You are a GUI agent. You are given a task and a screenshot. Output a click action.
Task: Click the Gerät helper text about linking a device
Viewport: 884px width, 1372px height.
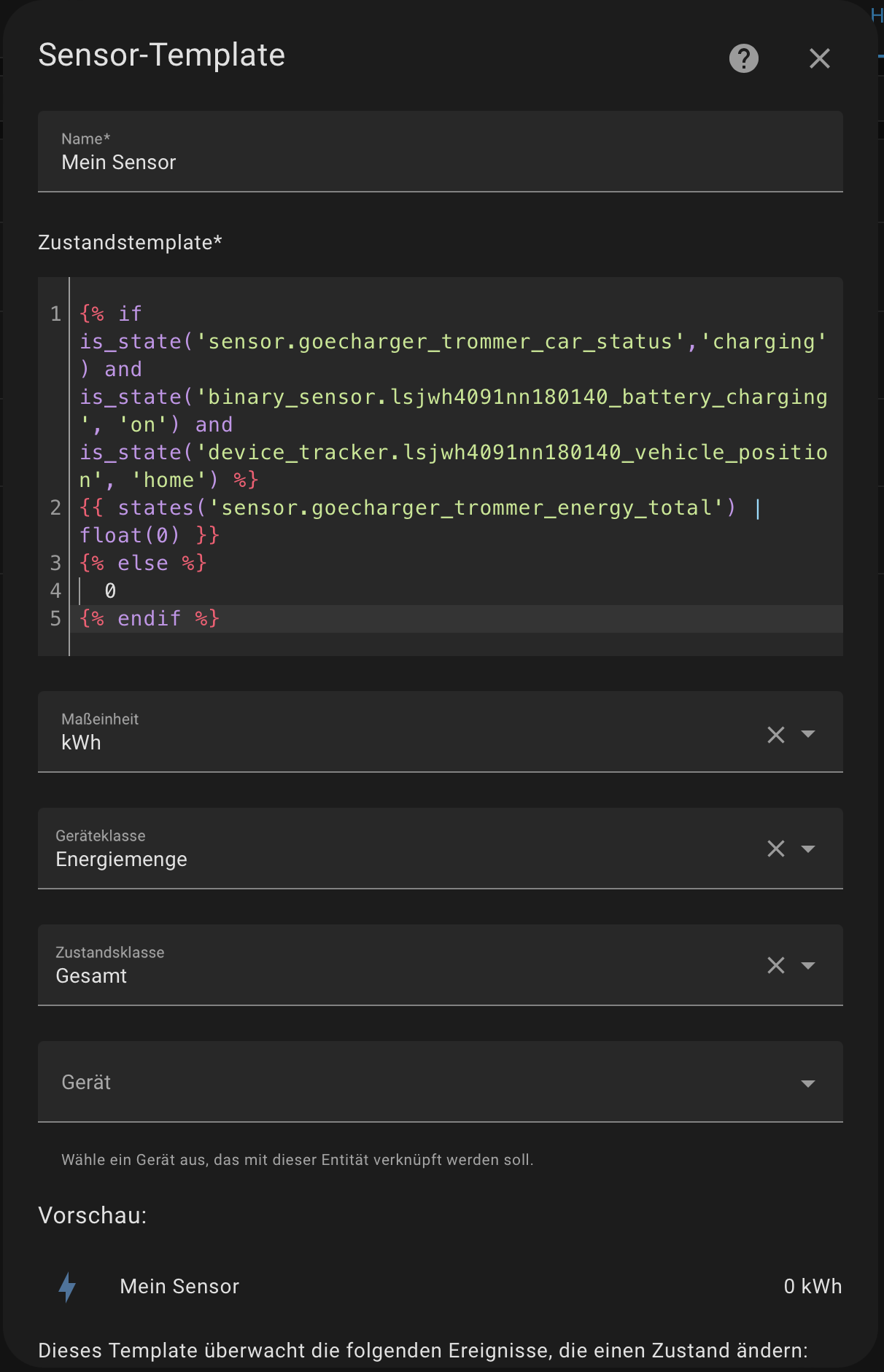click(x=298, y=1160)
